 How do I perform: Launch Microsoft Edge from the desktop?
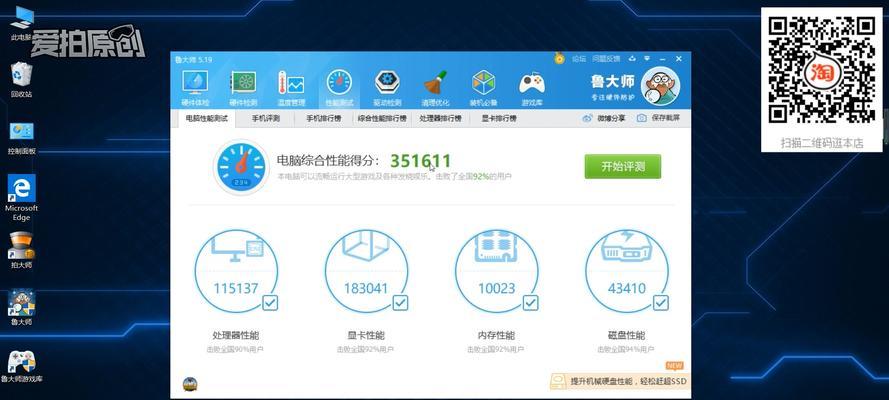pos(22,197)
